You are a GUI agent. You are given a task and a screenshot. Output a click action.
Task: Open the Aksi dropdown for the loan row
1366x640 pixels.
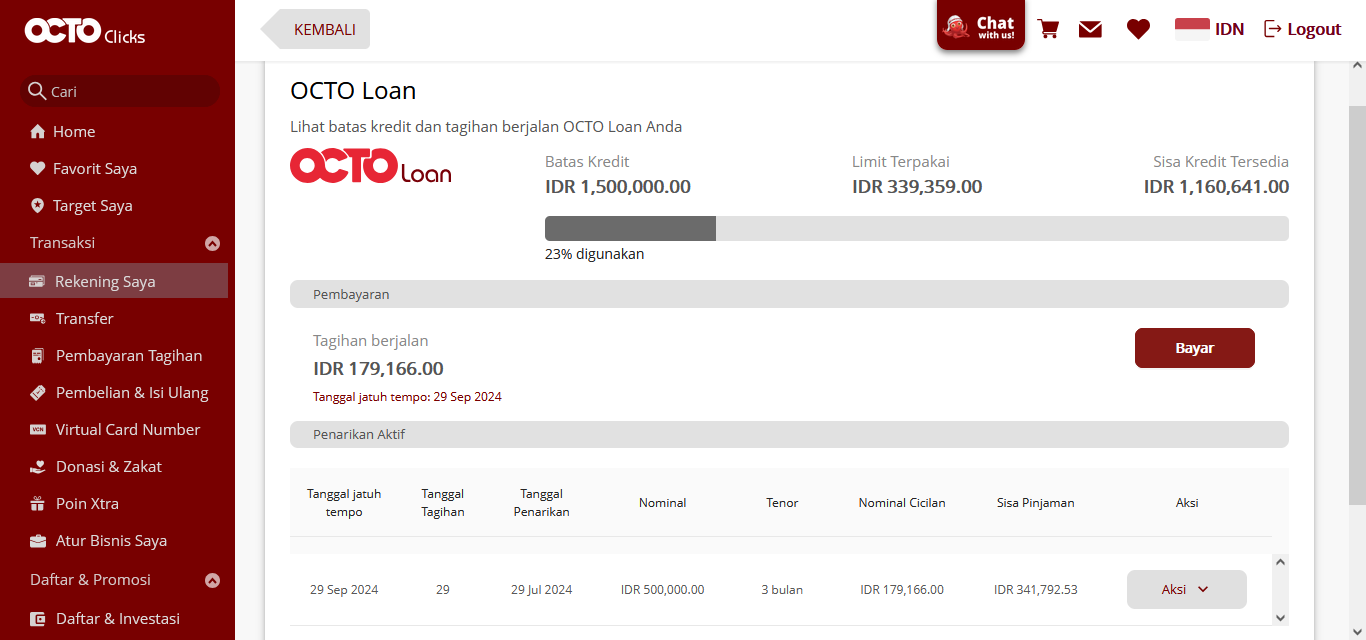(x=1187, y=589)
